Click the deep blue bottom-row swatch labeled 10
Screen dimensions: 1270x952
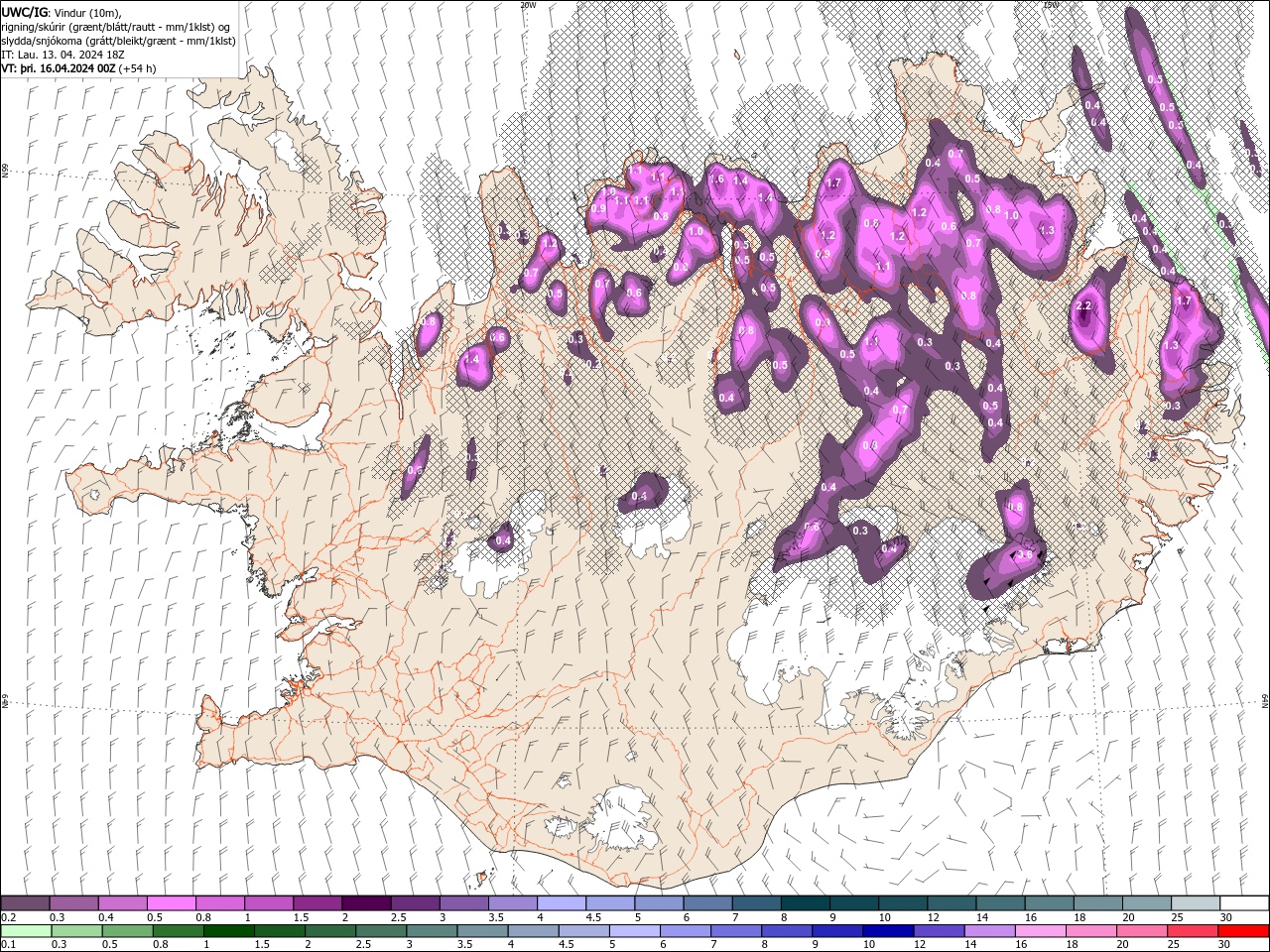click(888, 931)
